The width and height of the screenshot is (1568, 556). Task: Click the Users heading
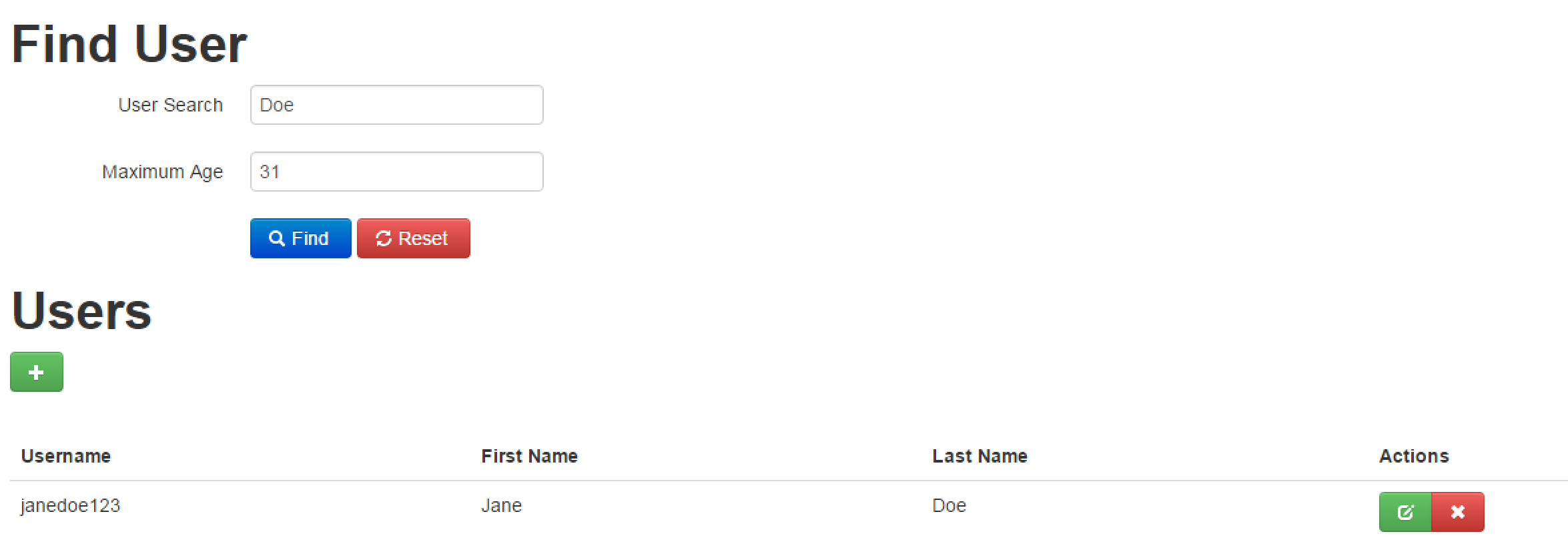(x=81, y=311)
